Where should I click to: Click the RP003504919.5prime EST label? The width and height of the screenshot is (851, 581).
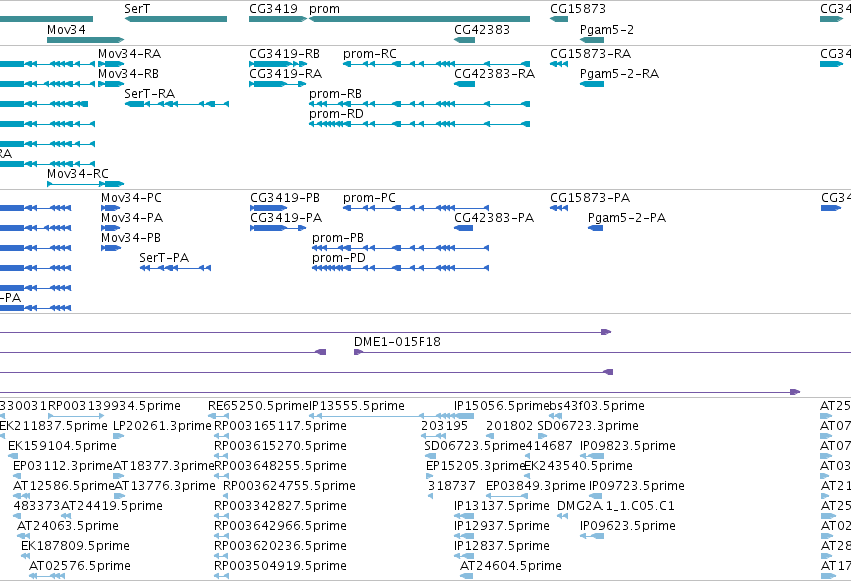pos(281,566)
